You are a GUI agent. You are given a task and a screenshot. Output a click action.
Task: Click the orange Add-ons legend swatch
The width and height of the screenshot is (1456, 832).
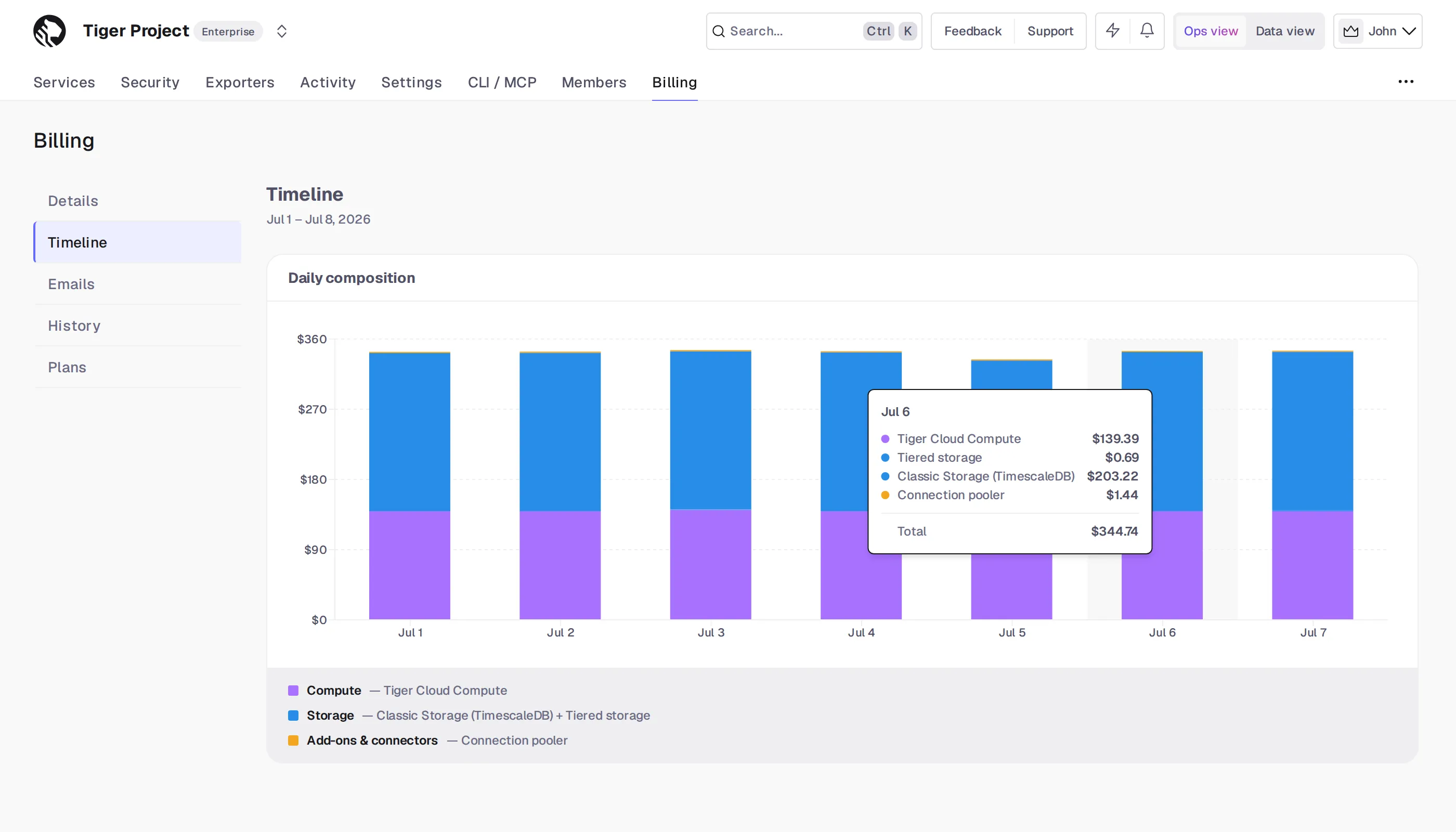[x=293, y=740]
